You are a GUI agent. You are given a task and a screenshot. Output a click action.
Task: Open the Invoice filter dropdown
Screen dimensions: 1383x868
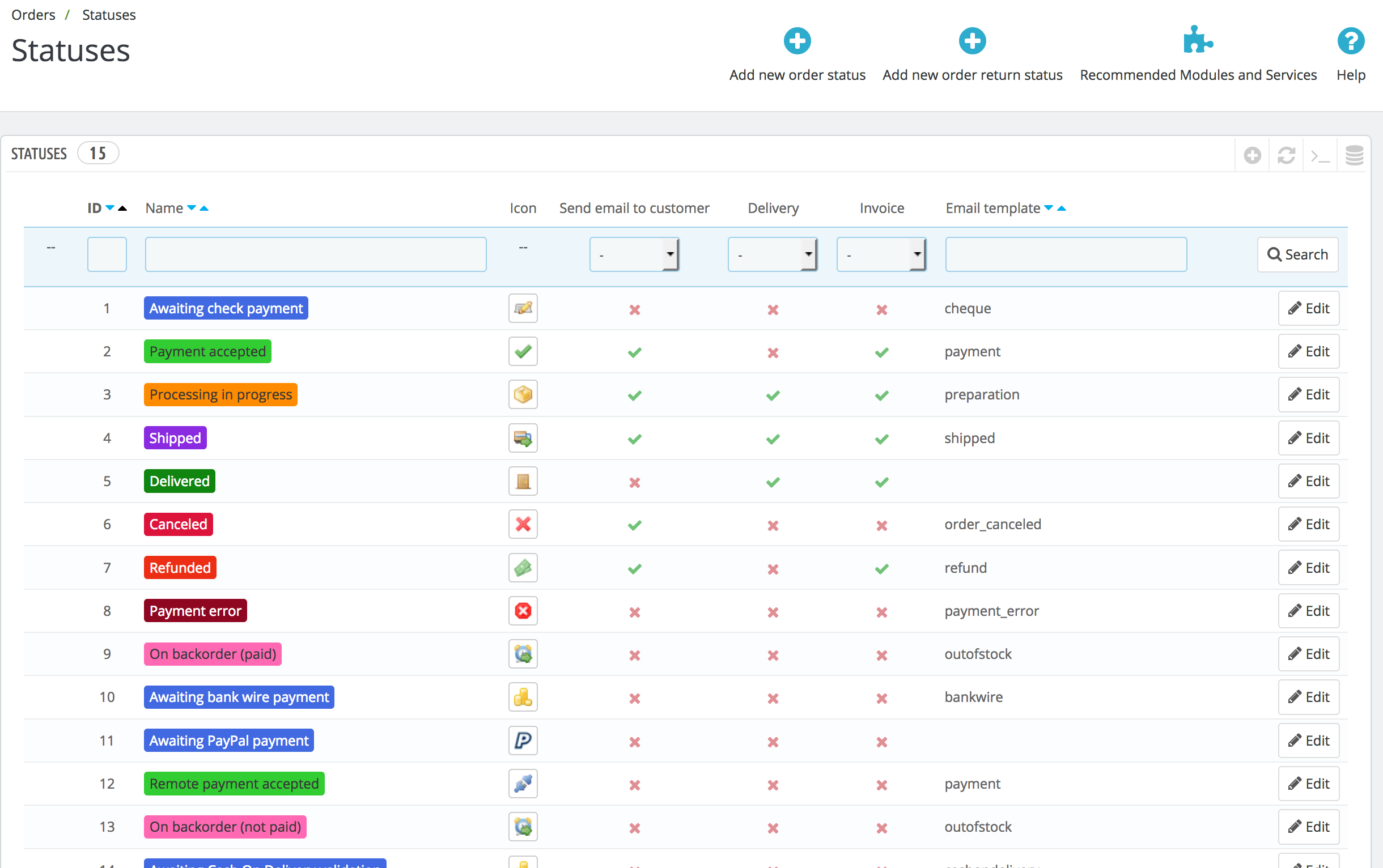pyautogui.click(x=881, y=254)
